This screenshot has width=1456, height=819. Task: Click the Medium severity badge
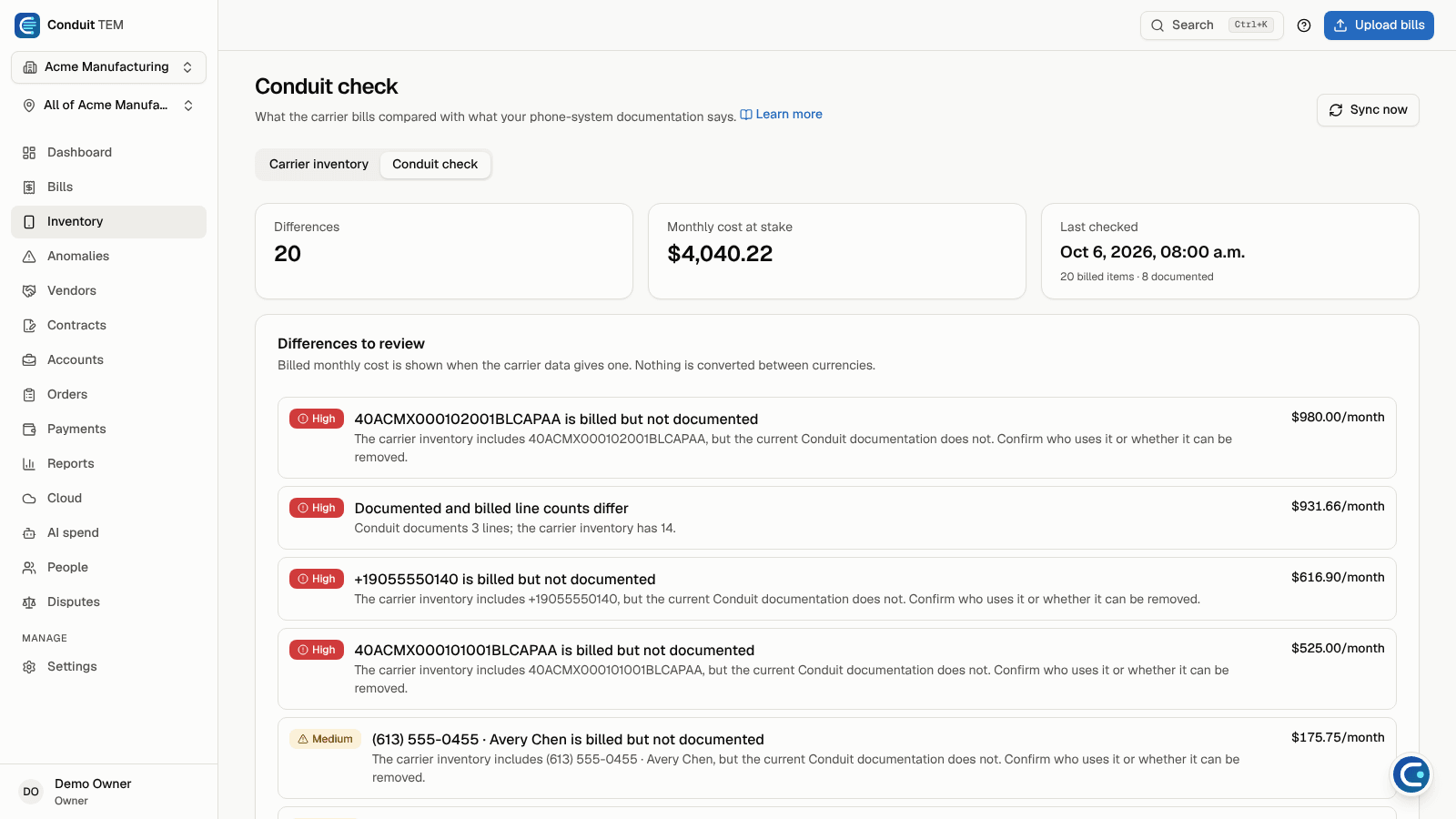point(325,739)
